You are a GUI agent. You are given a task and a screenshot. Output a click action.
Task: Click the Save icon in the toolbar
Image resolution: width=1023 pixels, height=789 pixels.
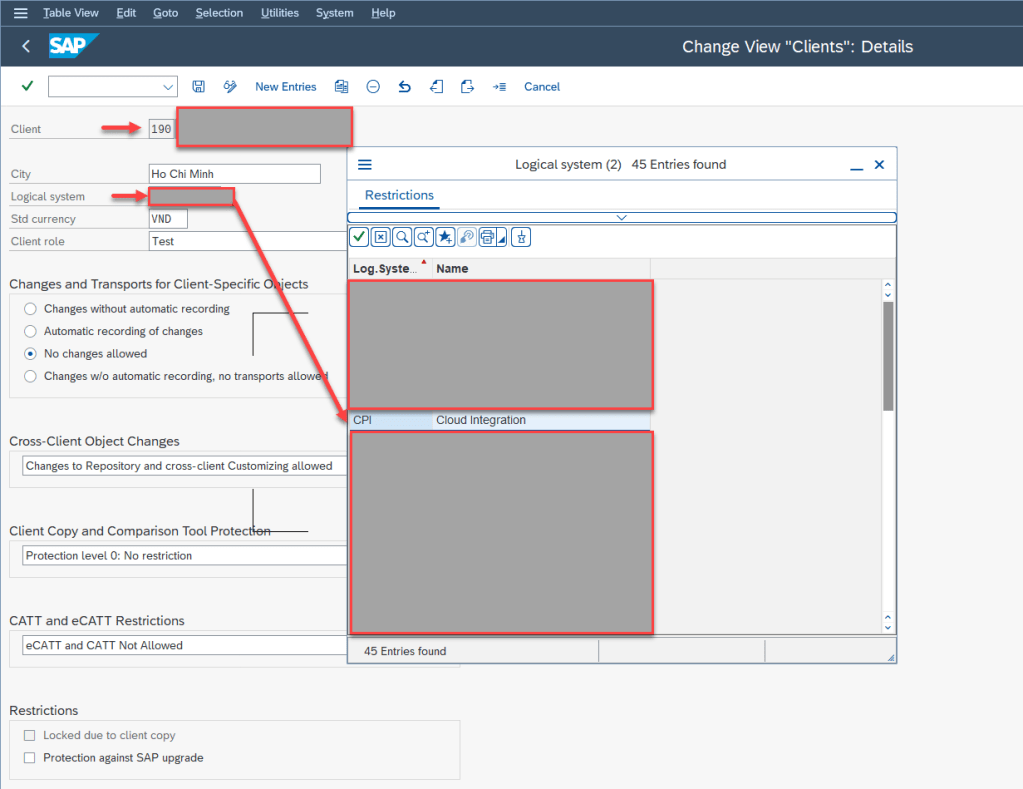pos(199,87)
